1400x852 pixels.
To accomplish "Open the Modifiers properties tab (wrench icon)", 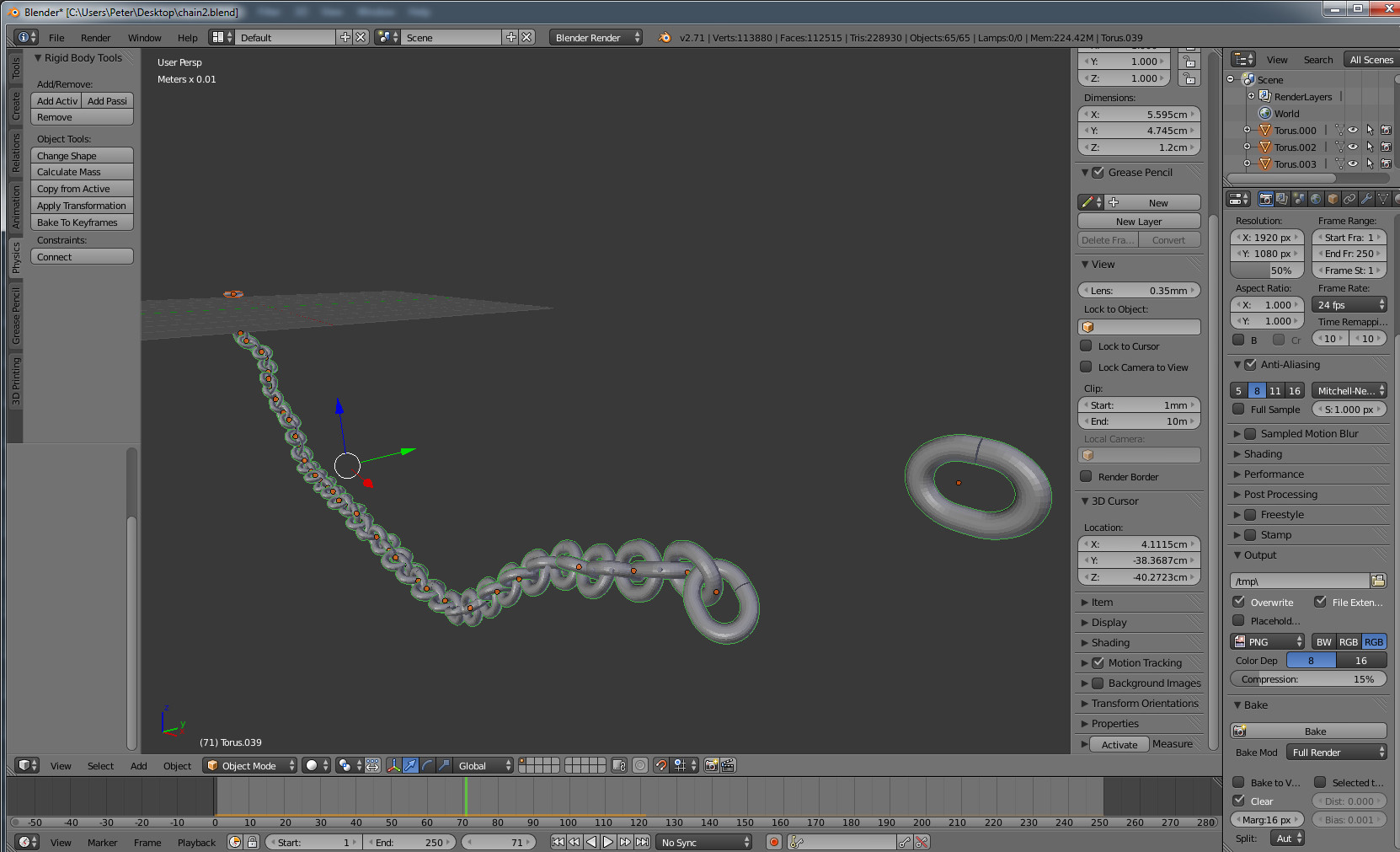I will coord(1366,199).
